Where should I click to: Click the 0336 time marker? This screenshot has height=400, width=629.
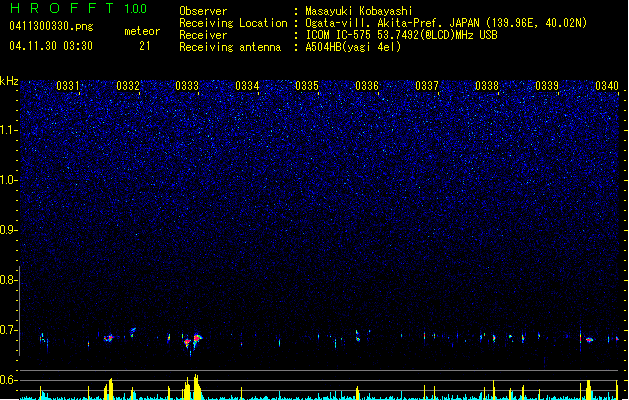tap(367, 86)
